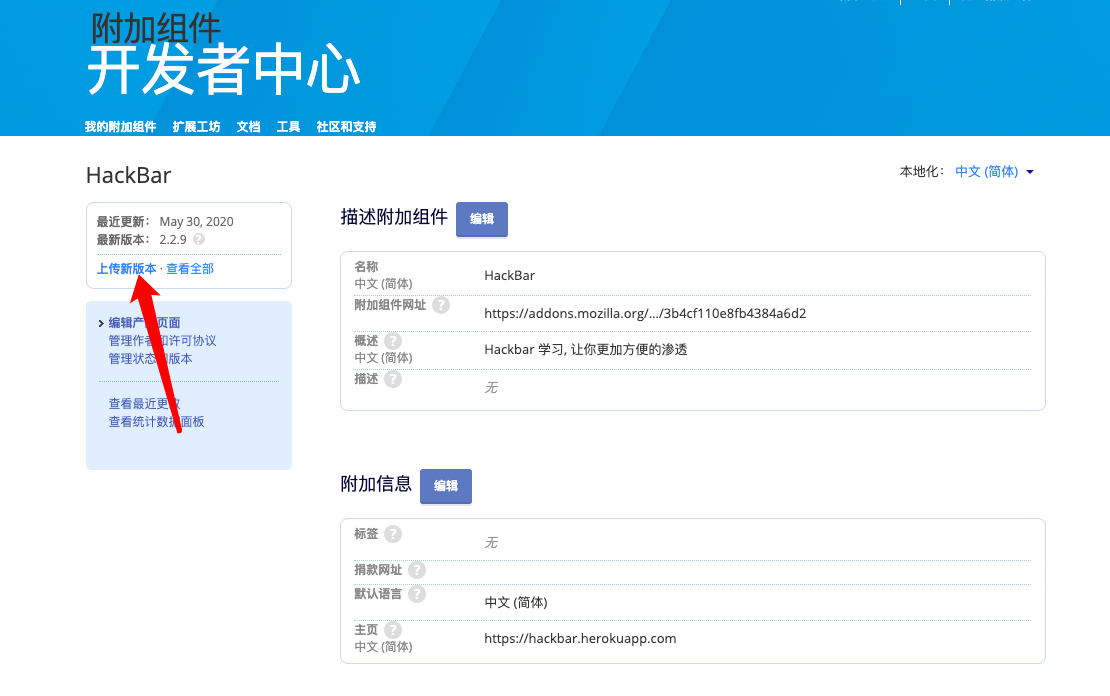Click 编辑 button next to 描述附加组件
1110x696 pixels.
(481, 219)
